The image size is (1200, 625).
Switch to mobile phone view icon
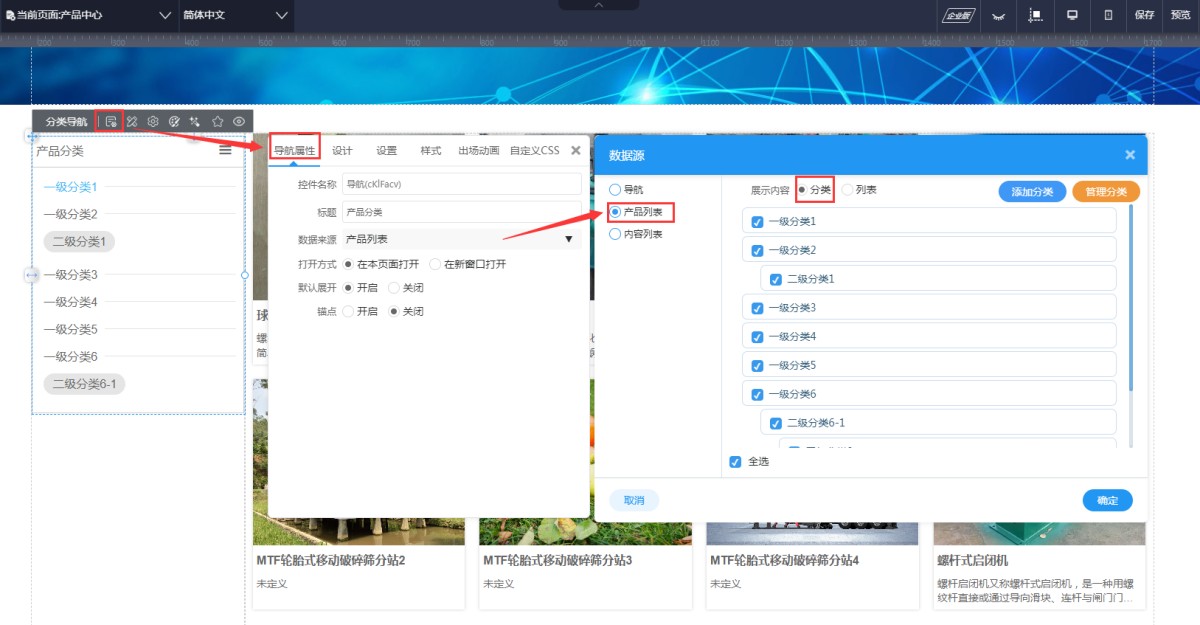coord(1108,15)
